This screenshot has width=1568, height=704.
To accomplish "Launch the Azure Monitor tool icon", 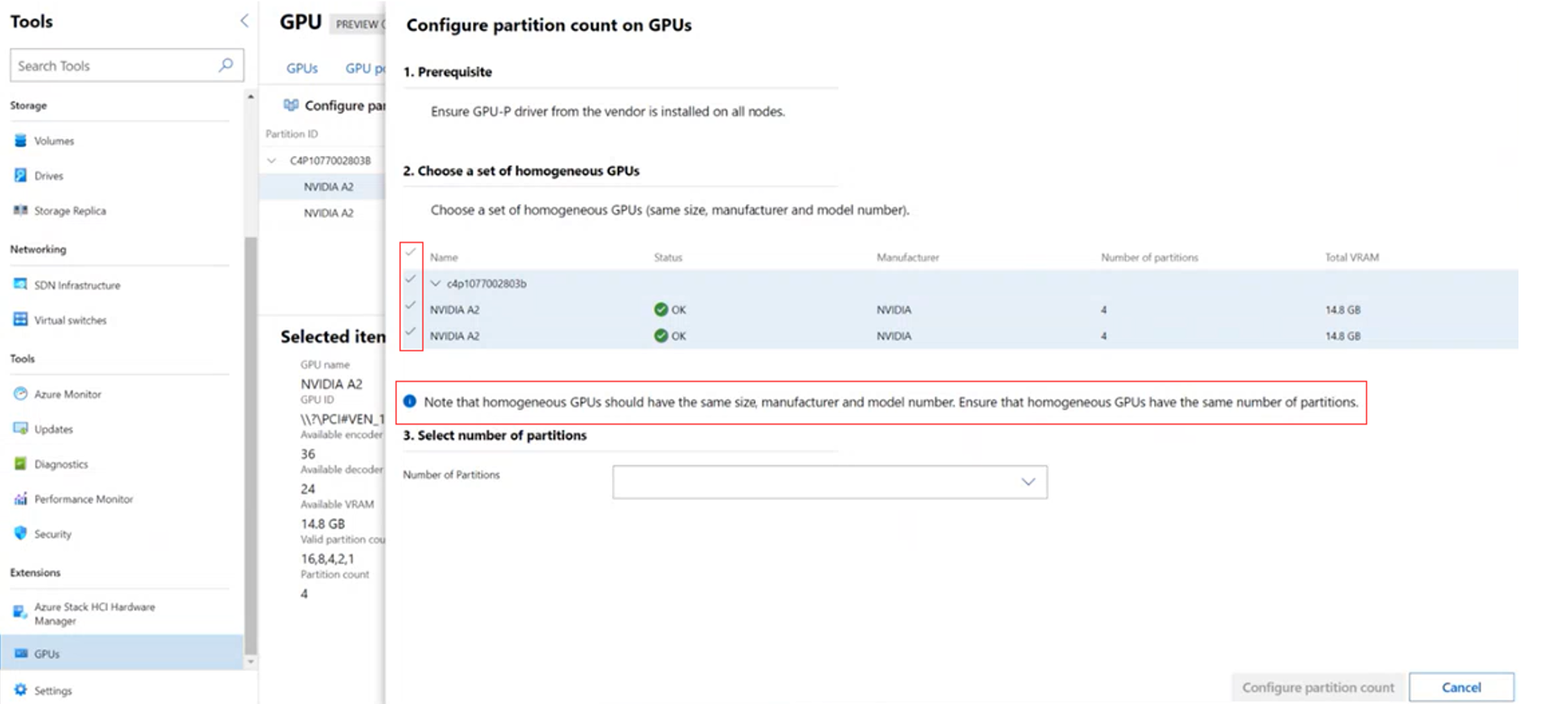I will point(20,394).
